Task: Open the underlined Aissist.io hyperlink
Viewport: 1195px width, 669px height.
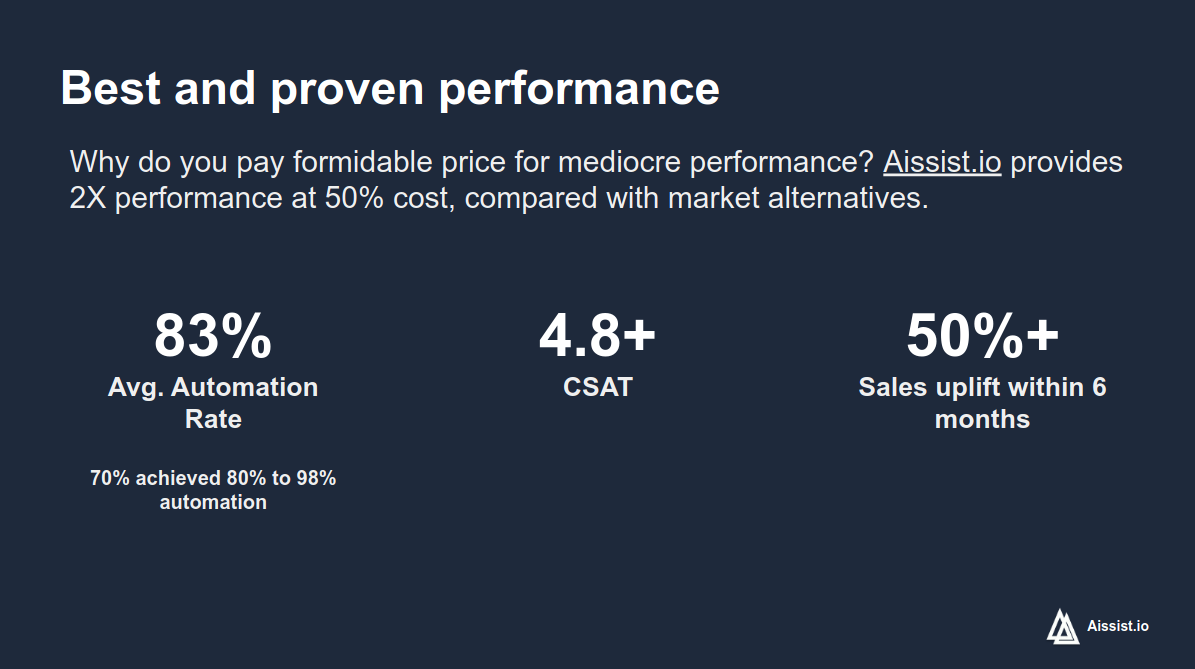Action: click(942, 162)
